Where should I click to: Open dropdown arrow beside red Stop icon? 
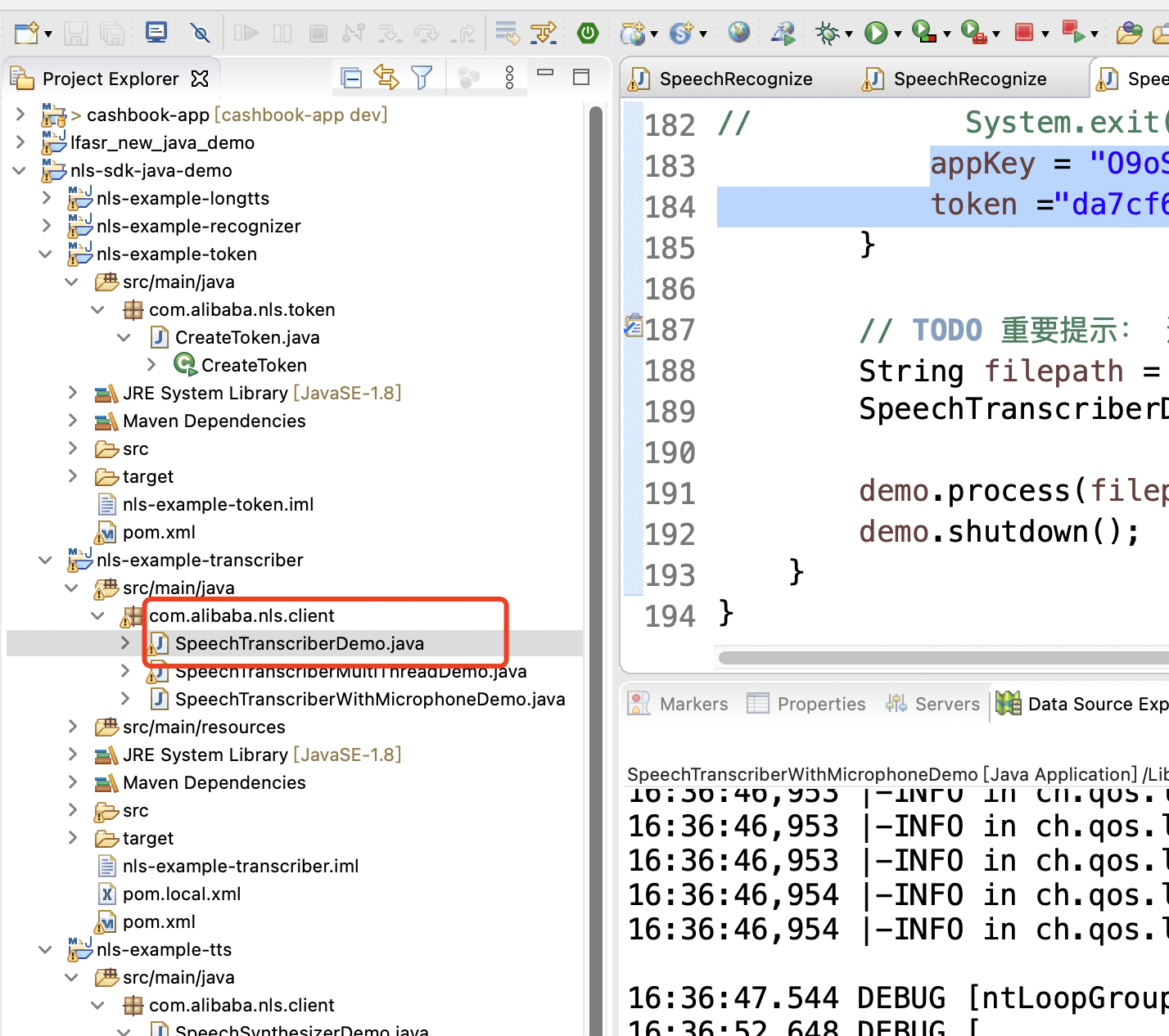pyautogui.click(x=1045, y=34)
